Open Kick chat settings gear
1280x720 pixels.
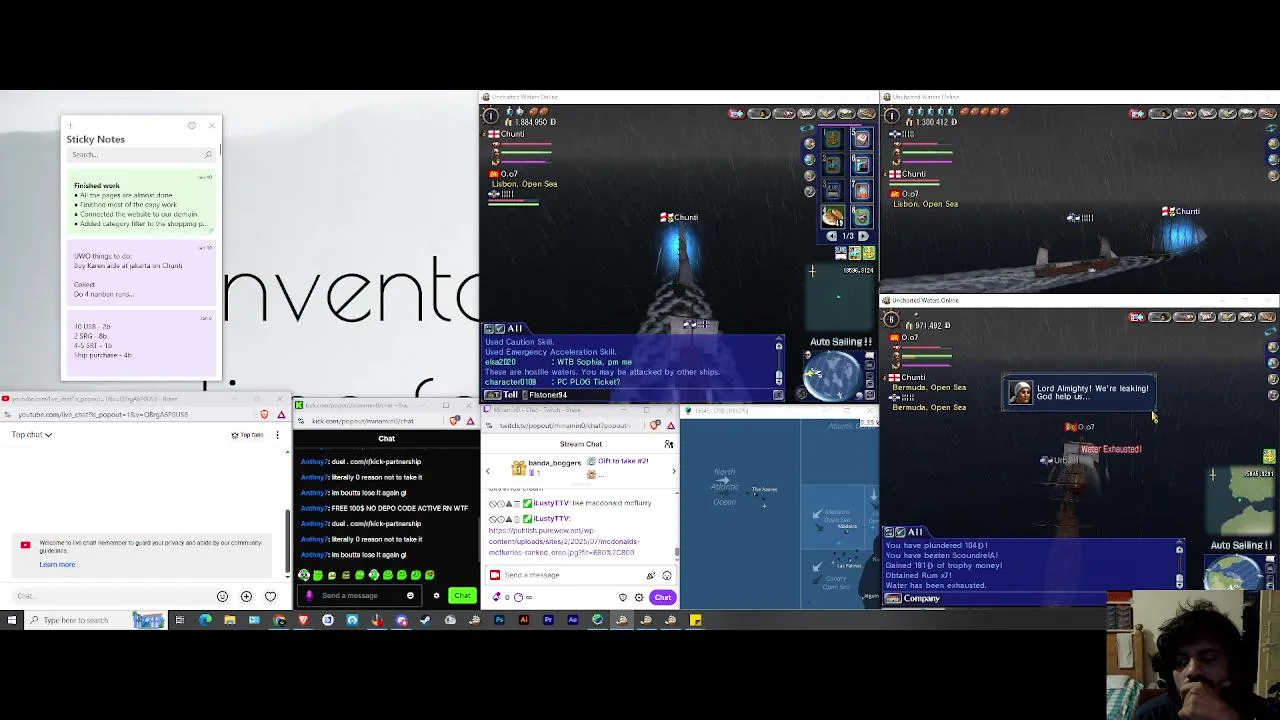[436, 596]
